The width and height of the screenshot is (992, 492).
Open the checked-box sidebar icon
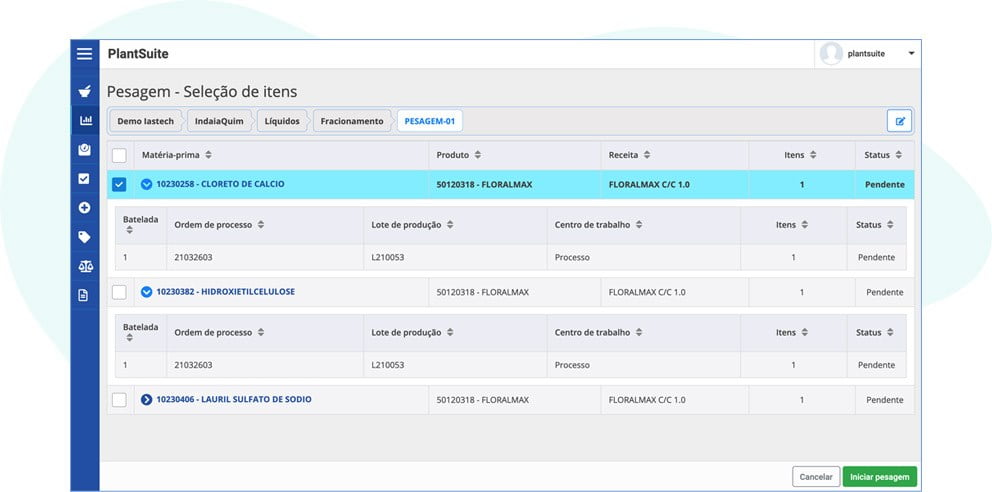point(84,179)
